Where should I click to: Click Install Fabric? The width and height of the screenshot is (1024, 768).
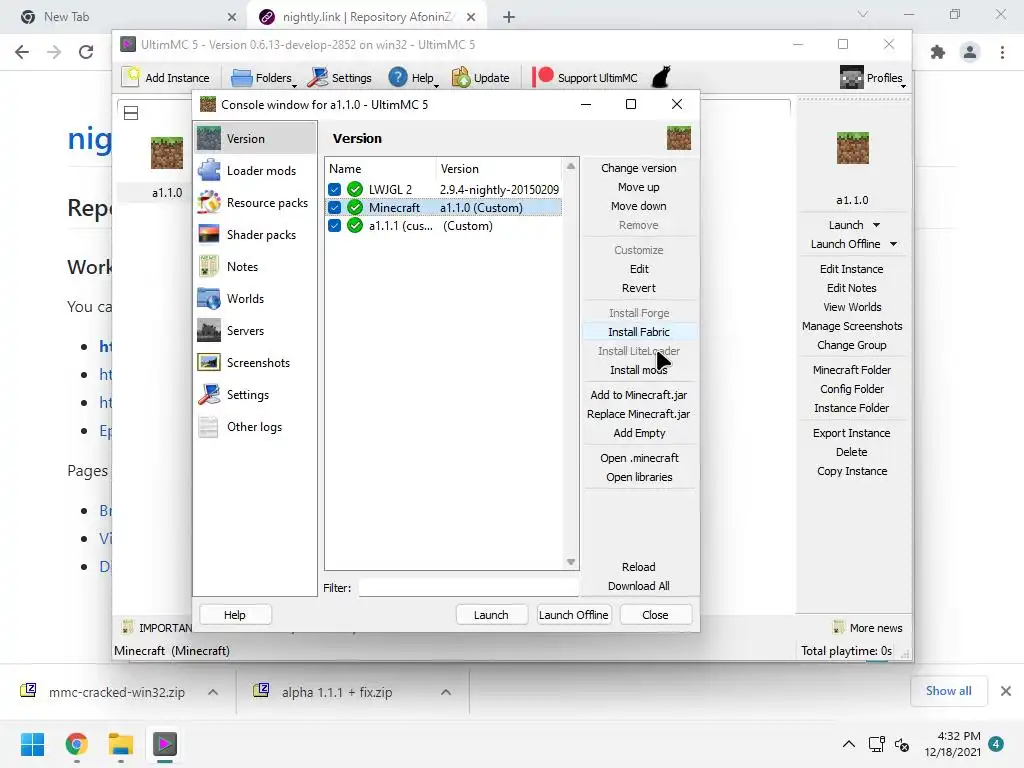[639, 332]
